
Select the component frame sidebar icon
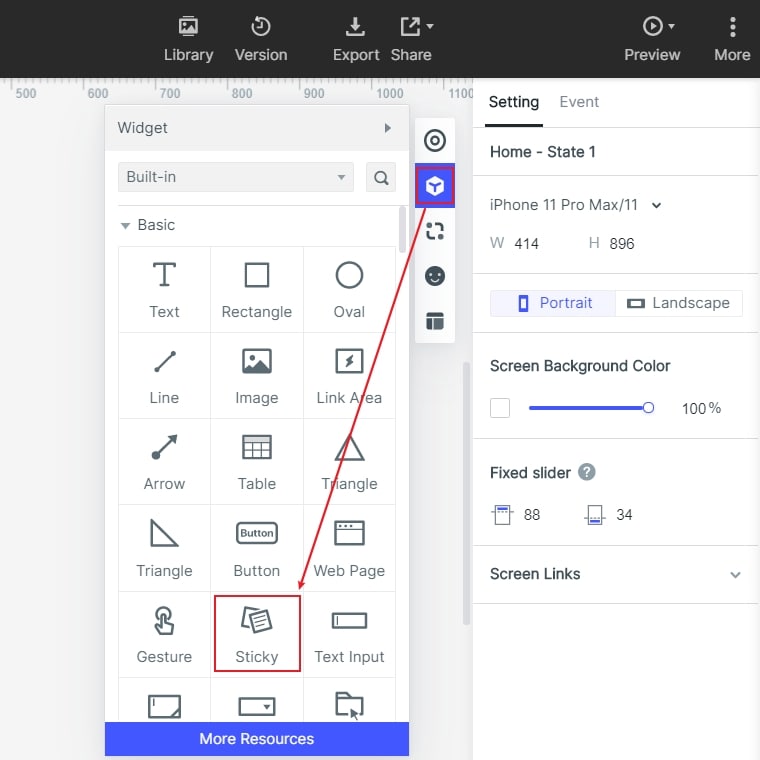[x=435, y=231]
